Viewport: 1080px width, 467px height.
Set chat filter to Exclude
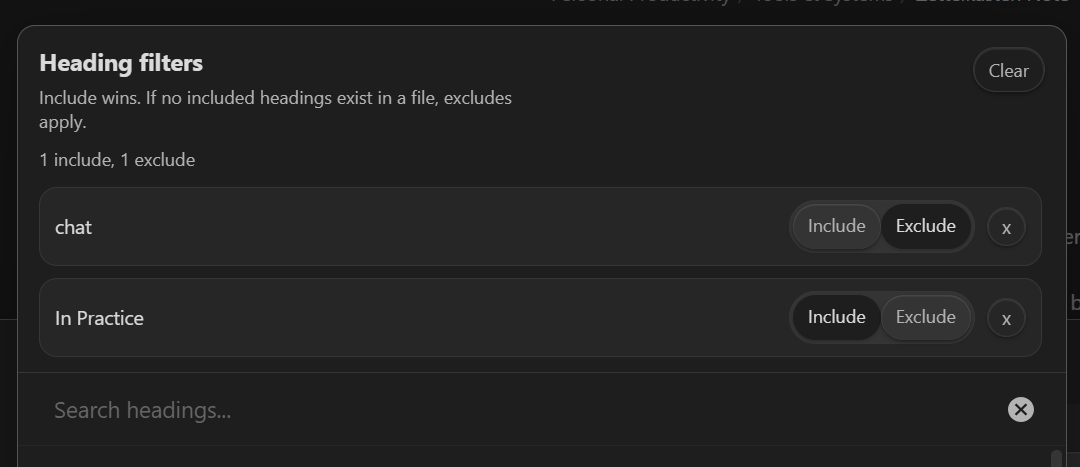[x=925, y=226]
